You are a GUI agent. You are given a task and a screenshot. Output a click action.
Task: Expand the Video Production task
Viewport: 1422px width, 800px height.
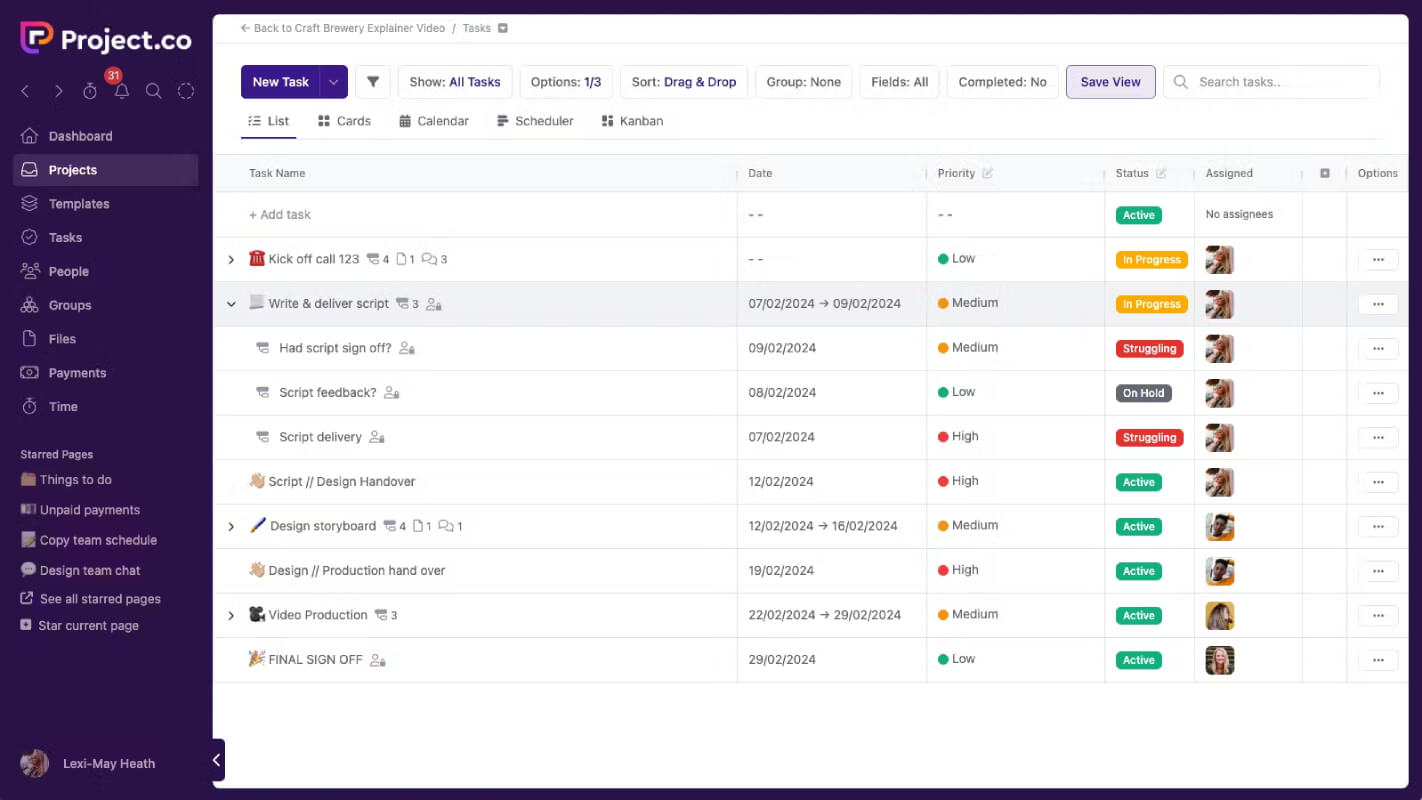[231, 616]
